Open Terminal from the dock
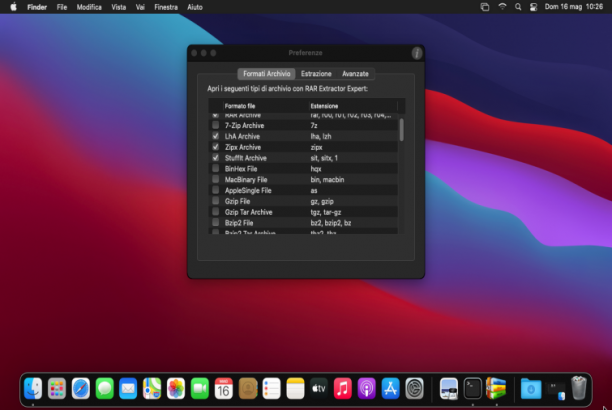The height and width of the screenshot is (410, 612). click(x=473, y=389)
